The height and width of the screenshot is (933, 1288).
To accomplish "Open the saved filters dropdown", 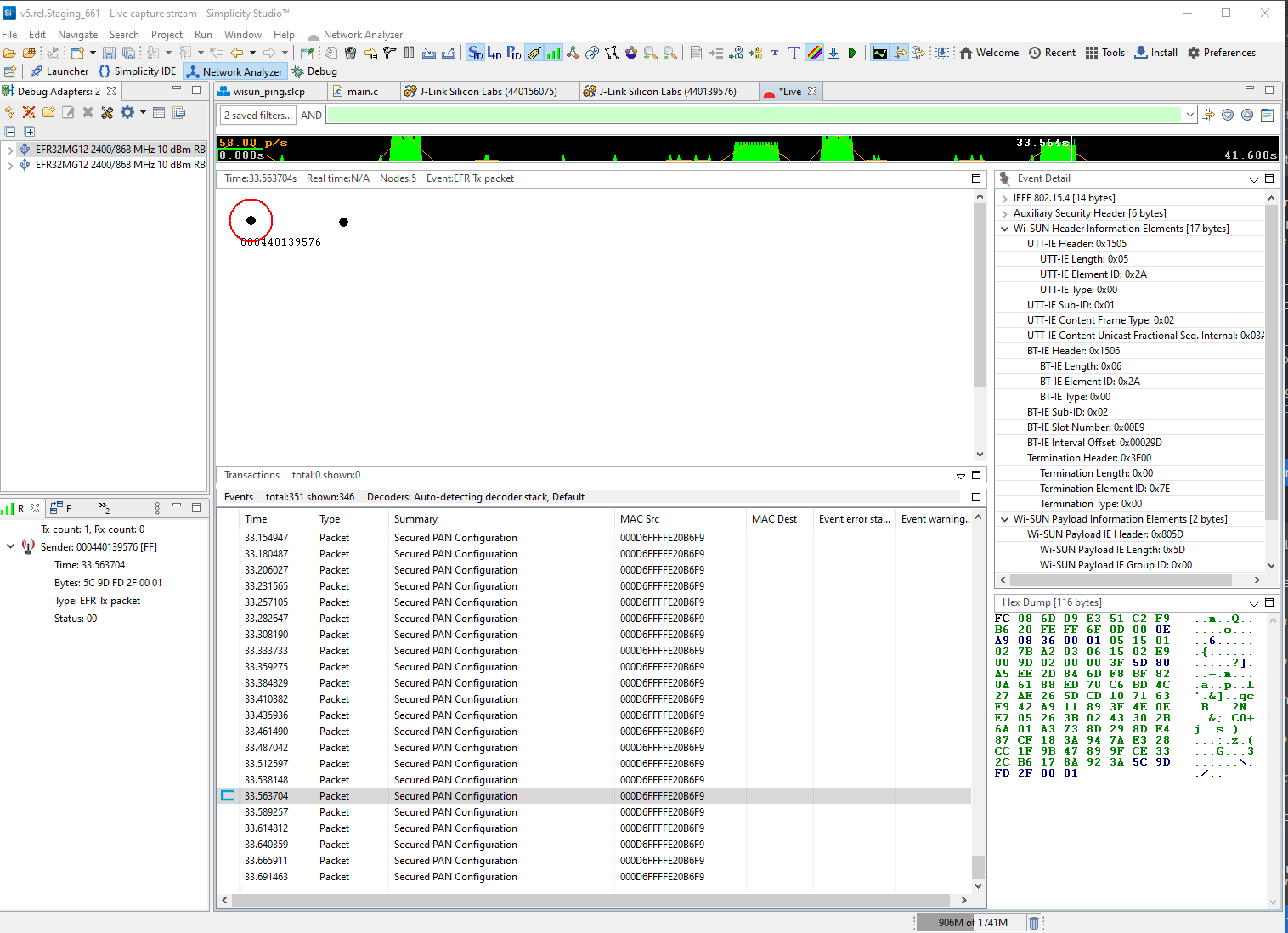I will tap(257, 115).
